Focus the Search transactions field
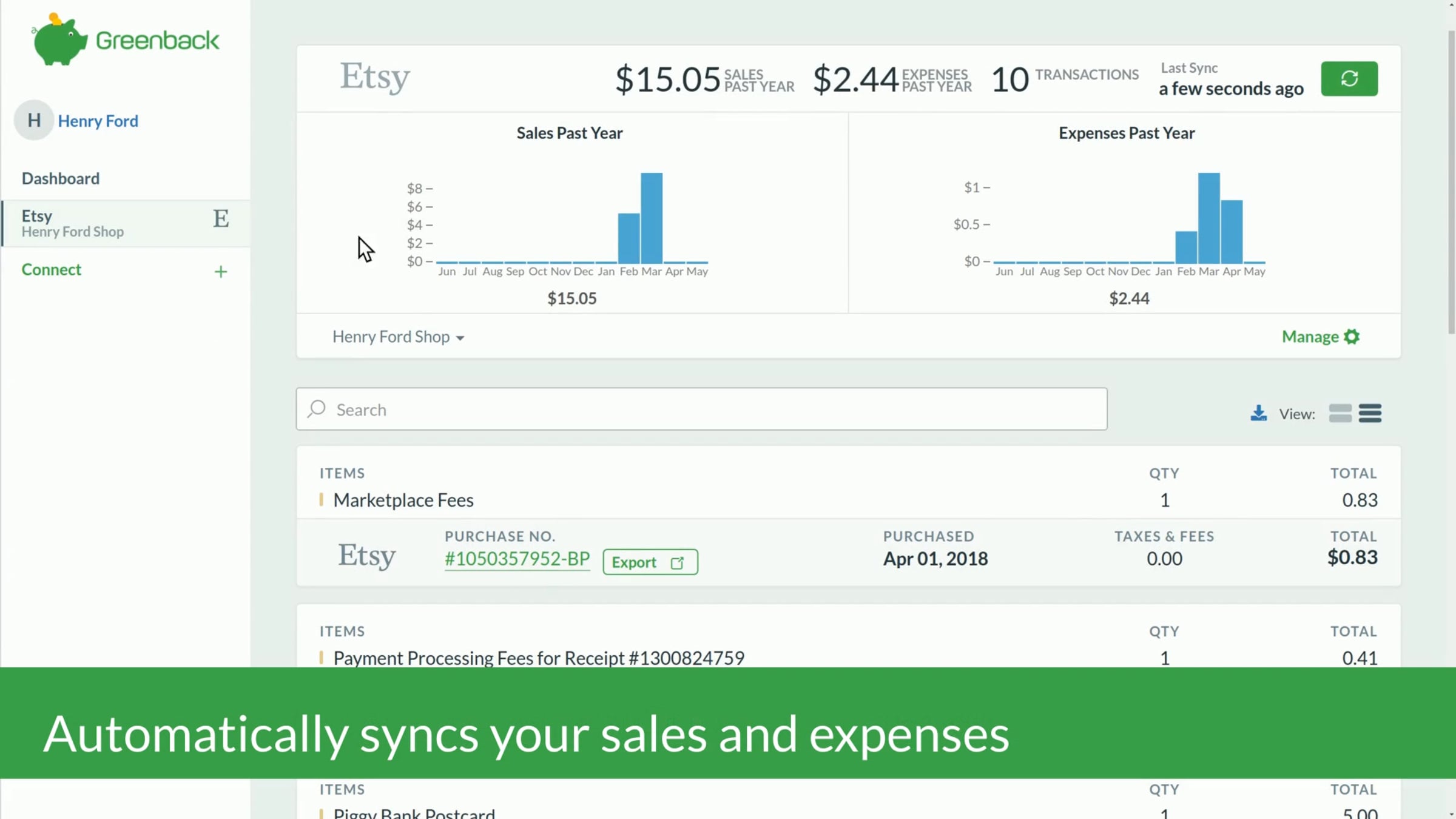Image resolution: width=1456 pixels, height=819 pixels. tap(701, 409)
